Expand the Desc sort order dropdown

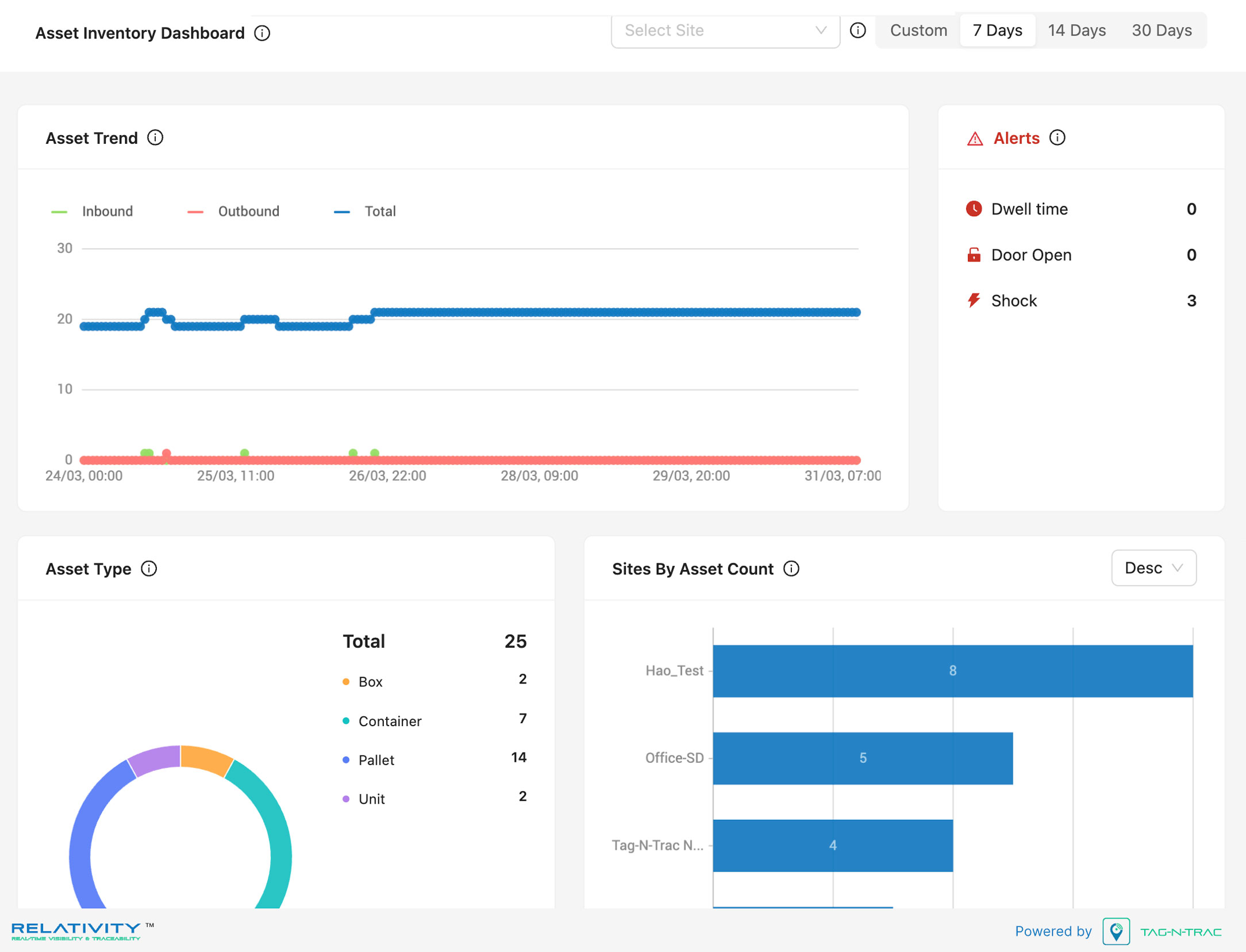click(1153, 568)
